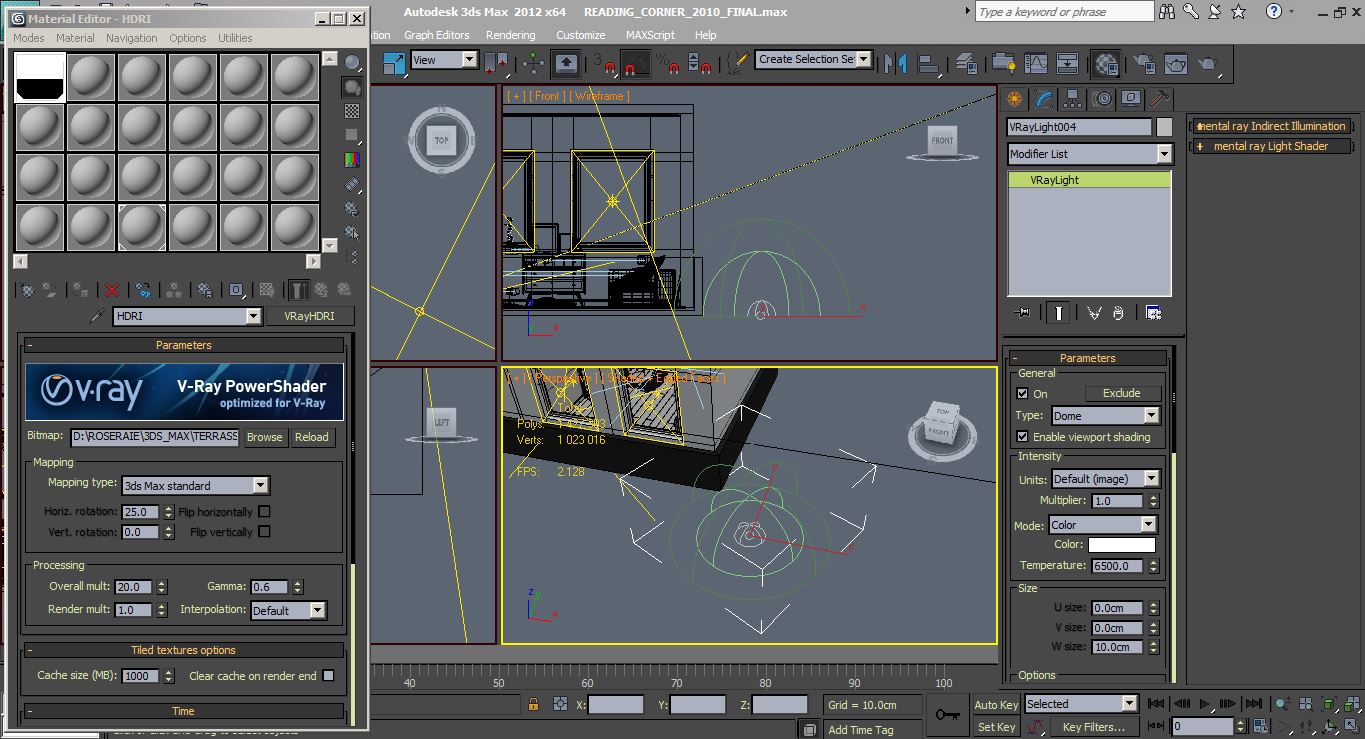Click the white light Color swatch
This screenshot has width=1365, height=739.
pyautogui.click(x=1122, y=545)
